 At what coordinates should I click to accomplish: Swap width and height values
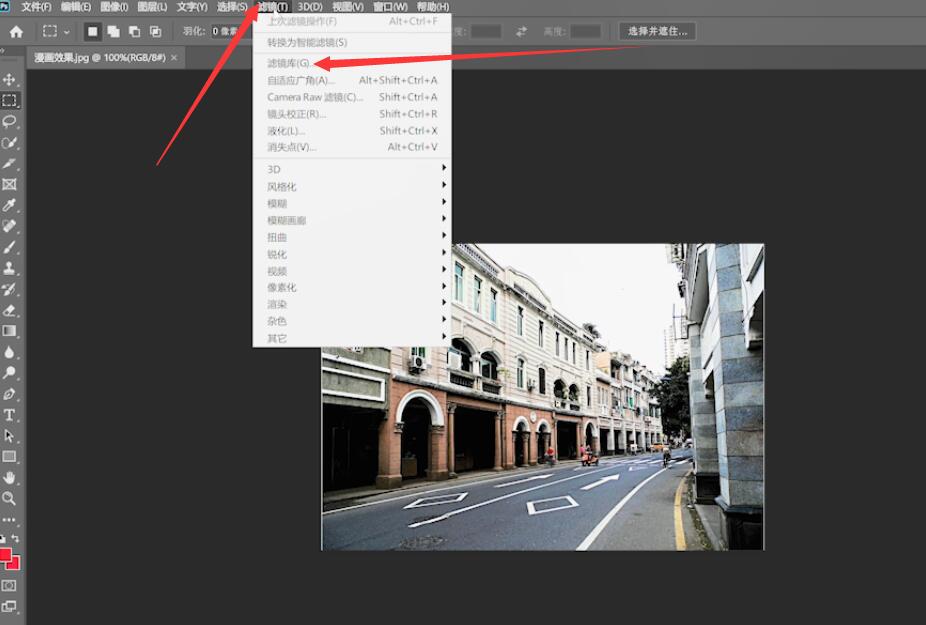[x=521, y=31]
